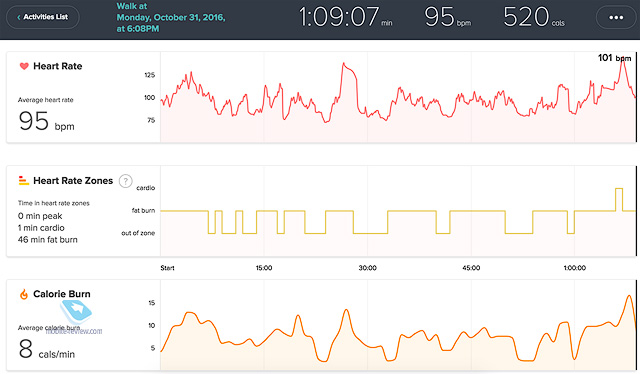This screenshot has width=640, height=374.
Task: Click the out of zone axis label
Action: coord(138,233)
